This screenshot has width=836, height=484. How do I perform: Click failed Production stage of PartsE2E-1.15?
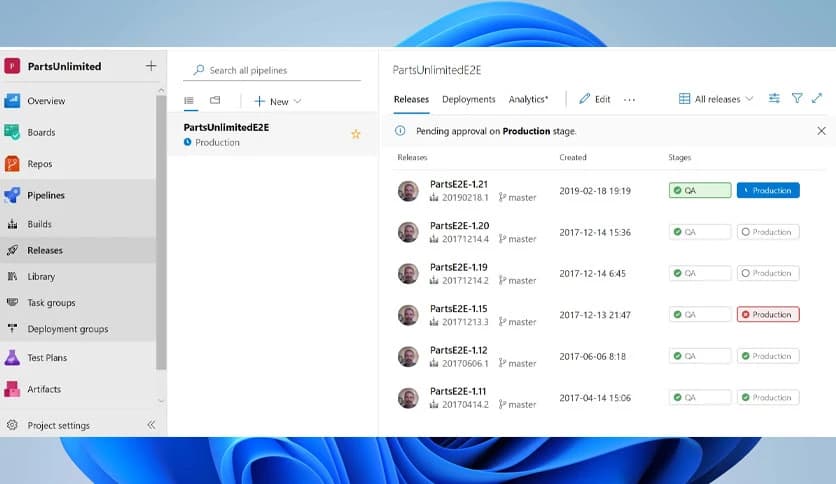click(768, 314)
